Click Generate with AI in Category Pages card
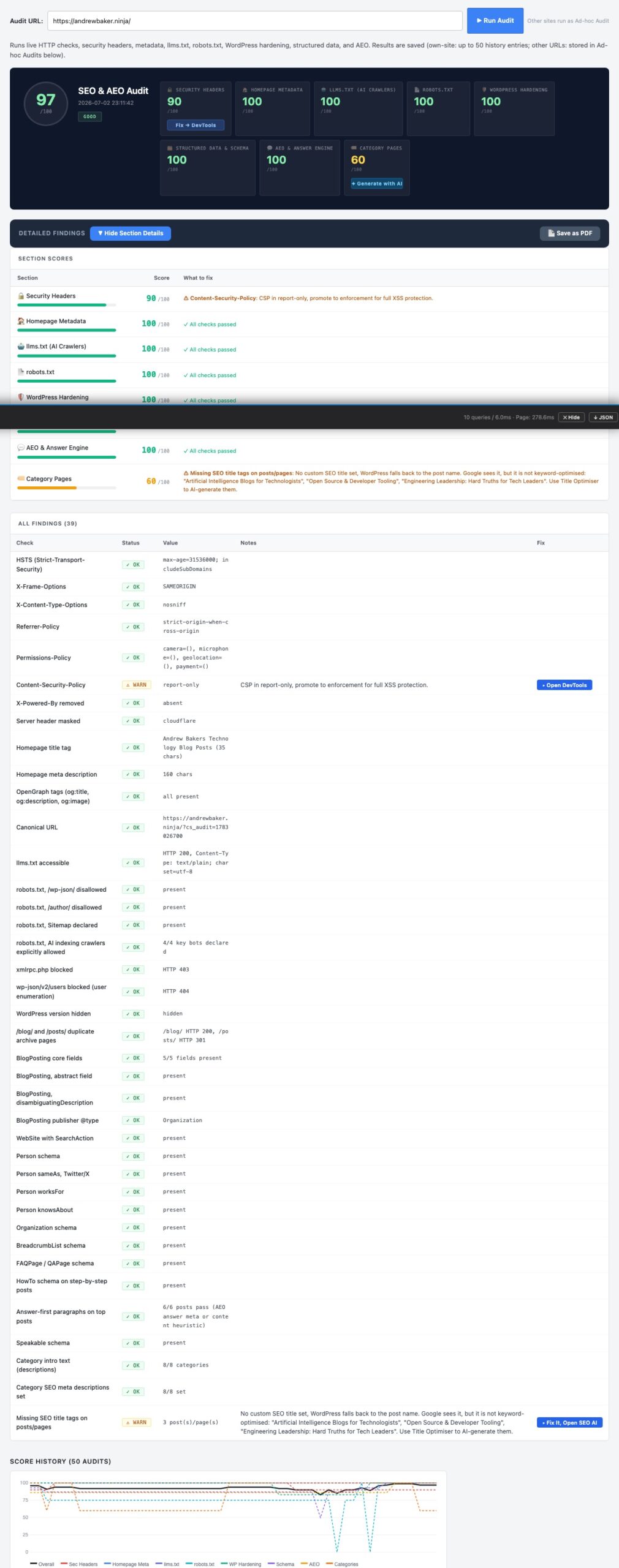This screenshot has height=1568, width=619. pyautogui.click(x=377, y=184)
